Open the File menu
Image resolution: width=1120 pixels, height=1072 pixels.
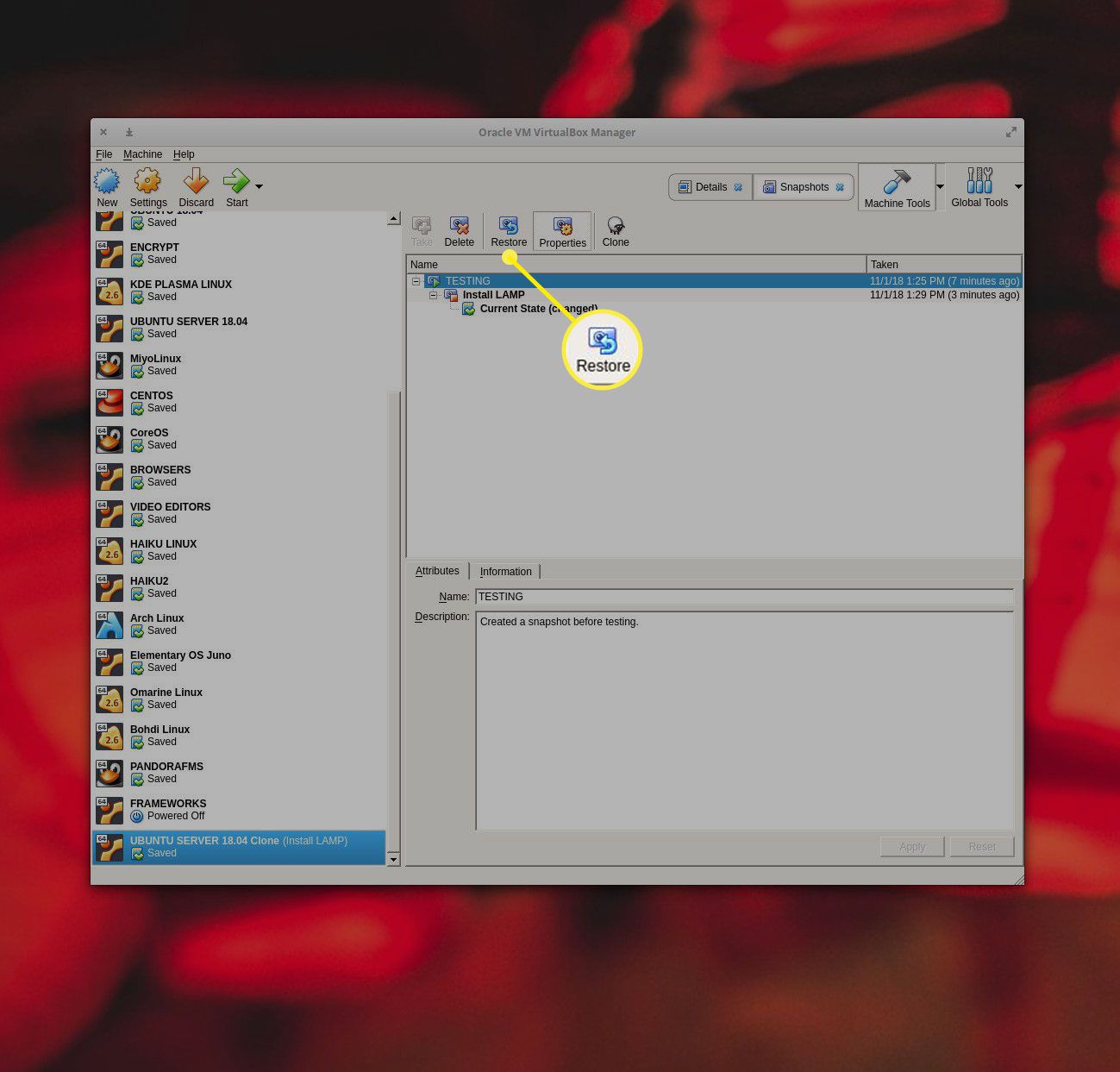coord(104,154)
